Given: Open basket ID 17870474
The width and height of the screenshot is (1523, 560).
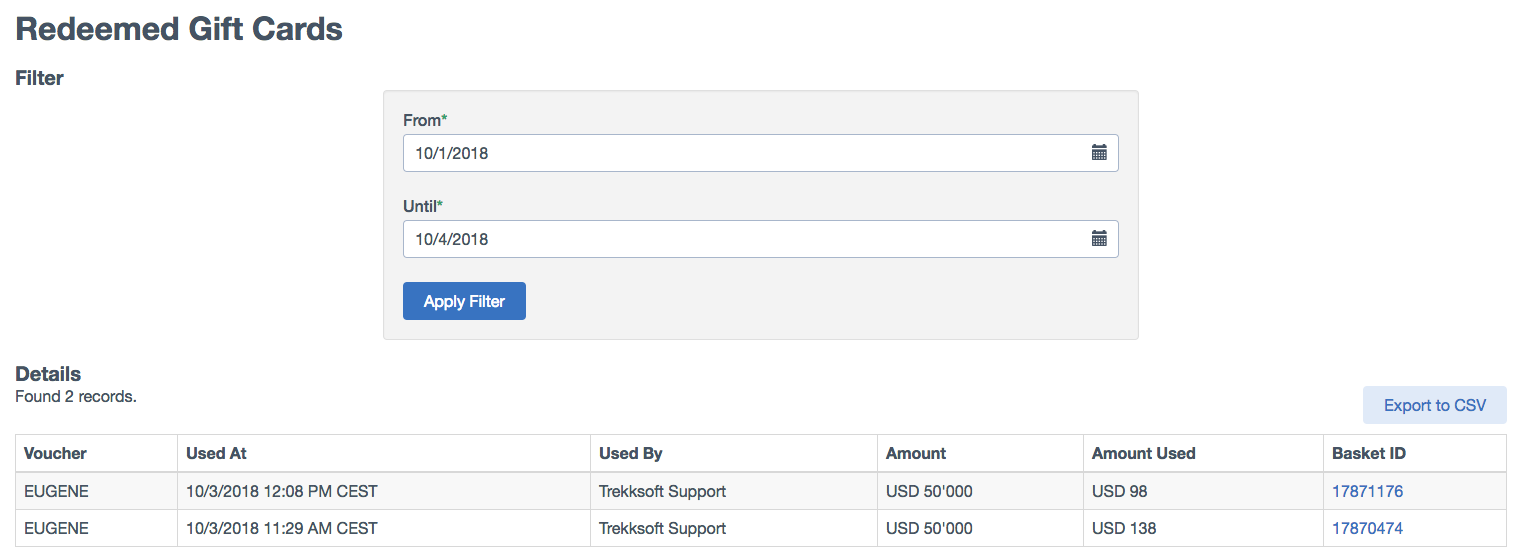Looking at the screenshot, I should pos(1367,528).
